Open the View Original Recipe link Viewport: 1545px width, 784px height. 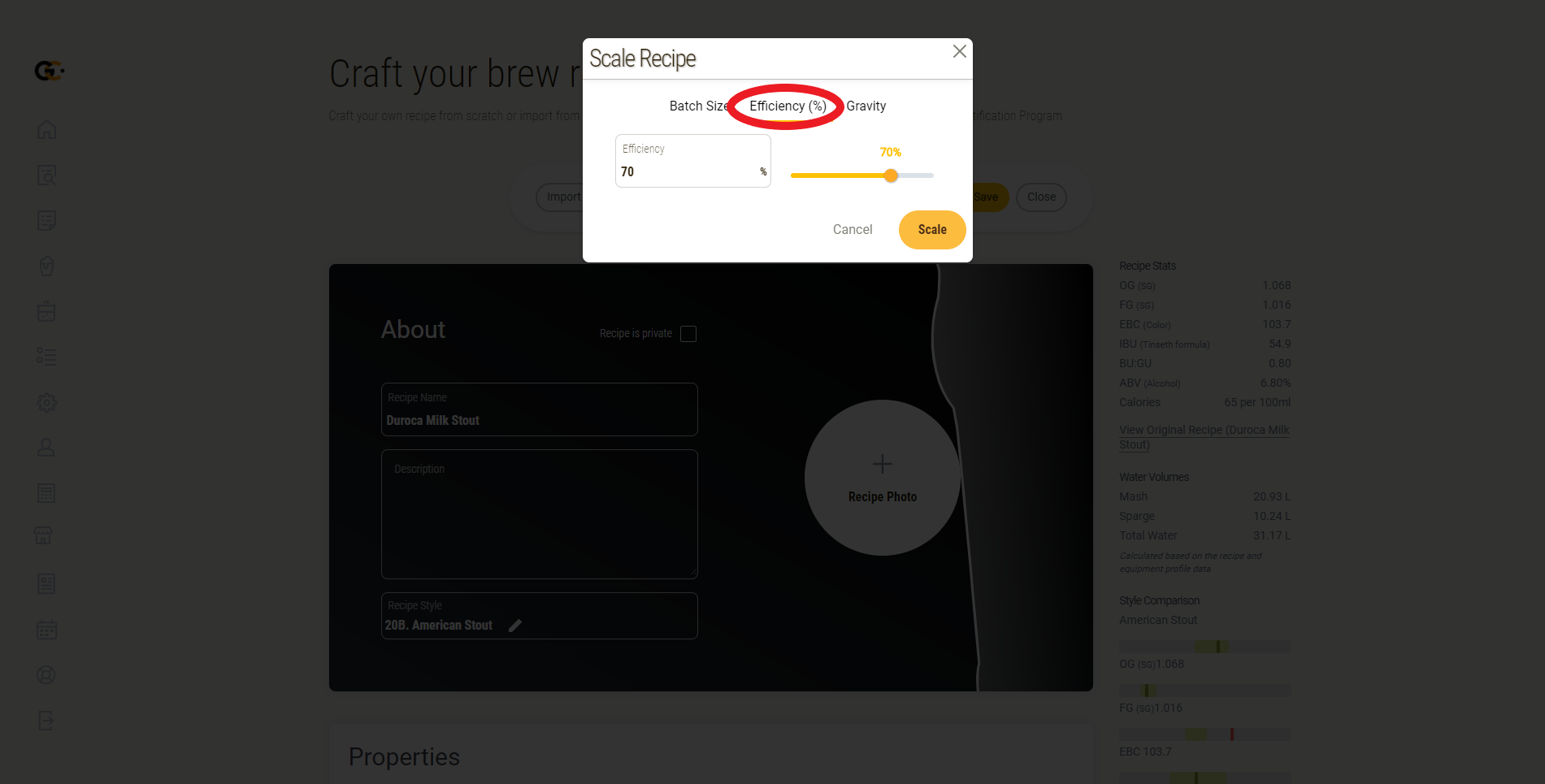1204,437
